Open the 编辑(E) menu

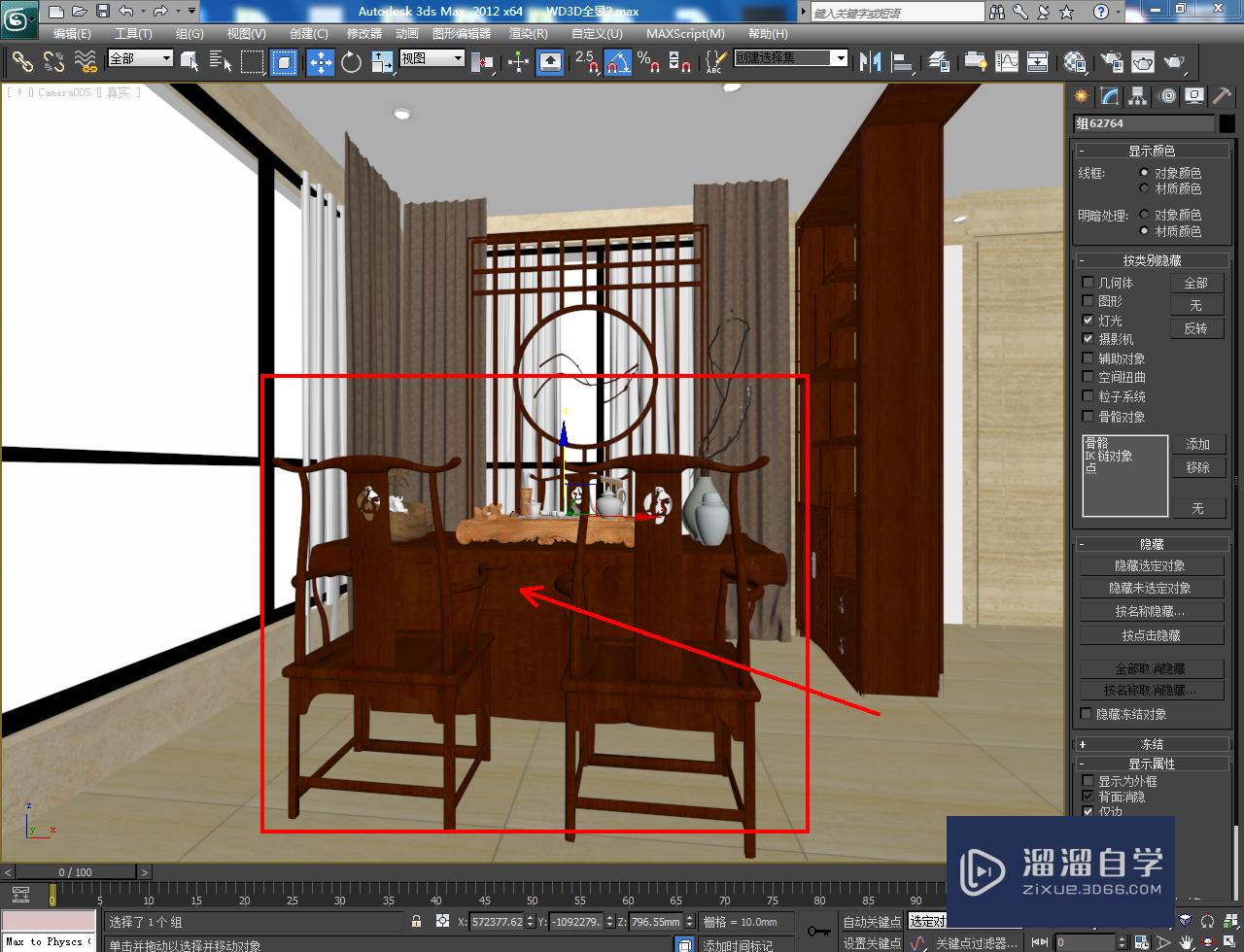[x=72, y=33]
